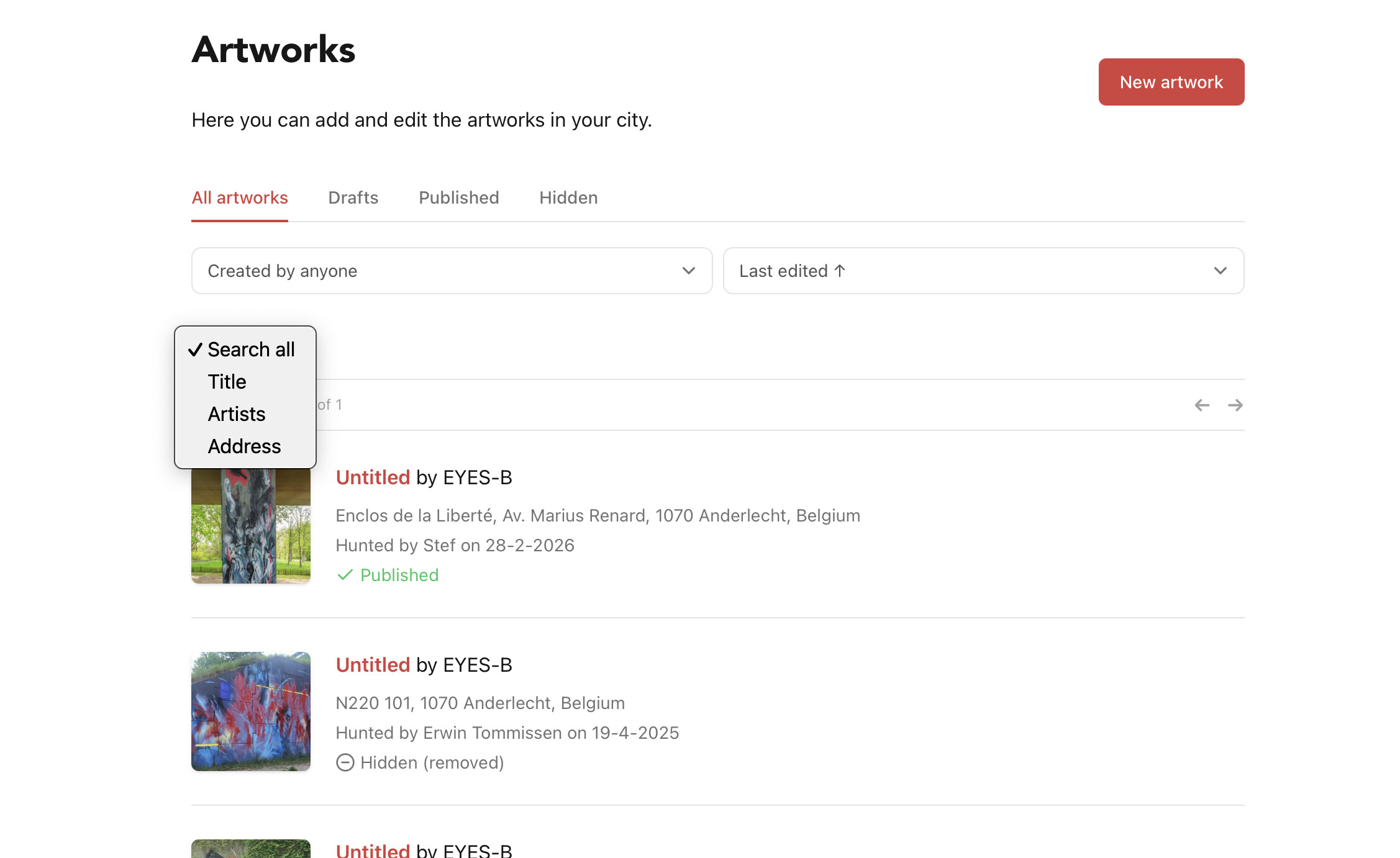Click the chevron in Last edited dropdown
The height and width of the screenshot is (858, 1400).
coord(1220,271)
